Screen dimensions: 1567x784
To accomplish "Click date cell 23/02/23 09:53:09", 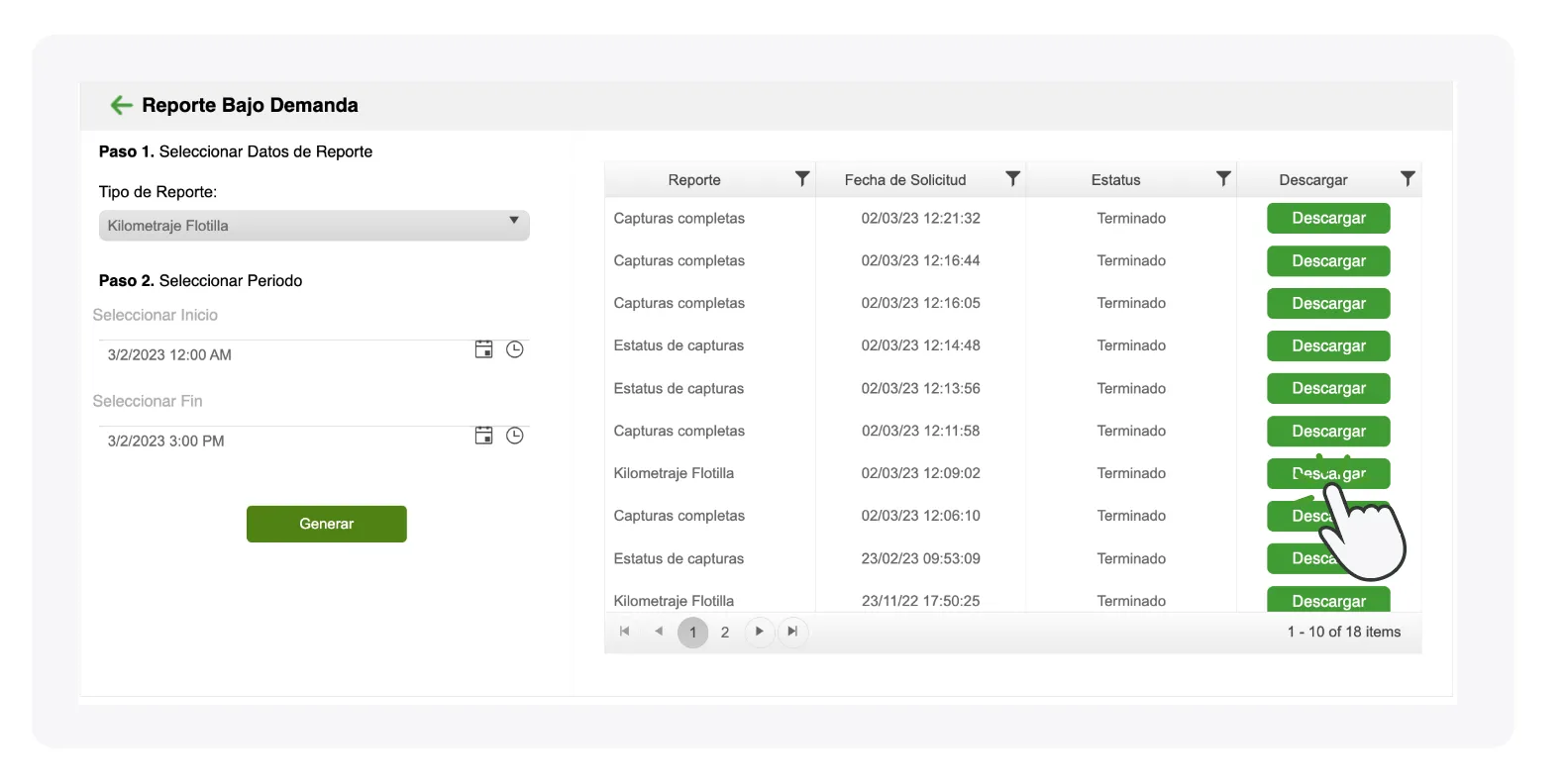I will point(920,558).
